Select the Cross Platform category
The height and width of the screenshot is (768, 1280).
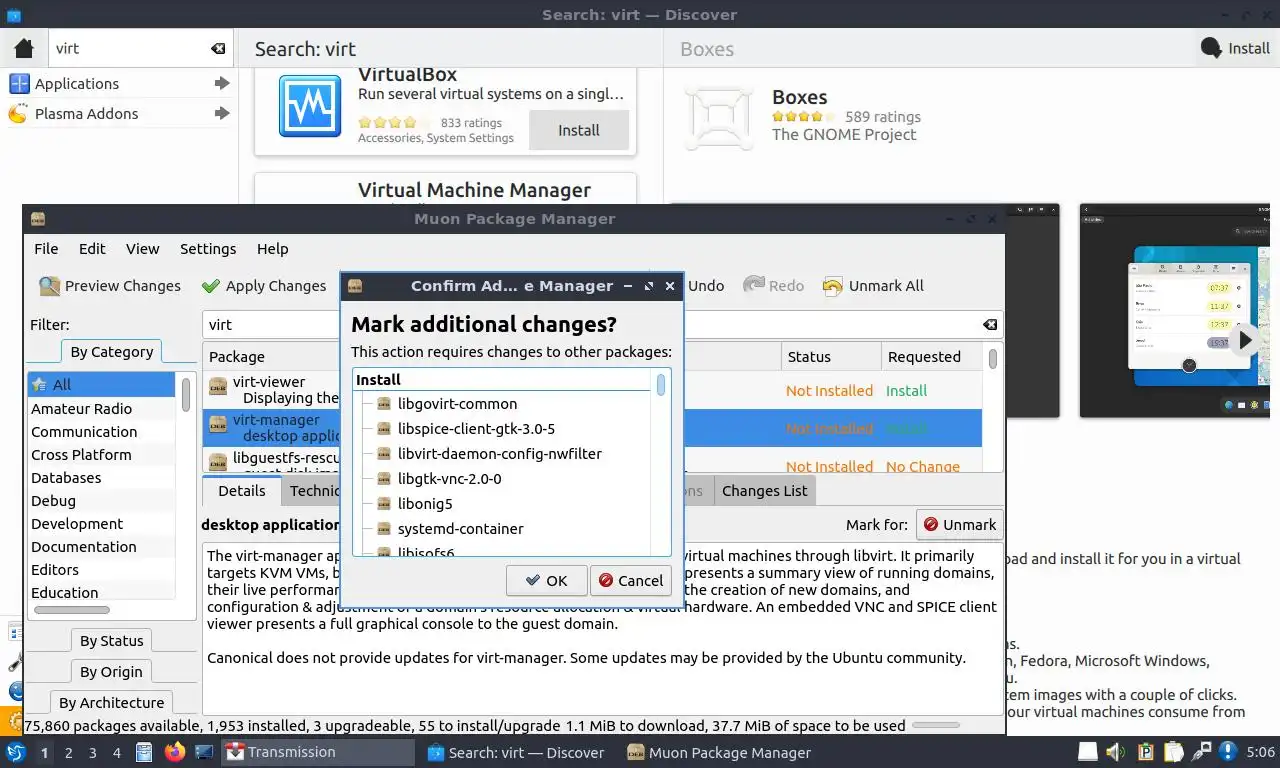(x=102, y=455)
